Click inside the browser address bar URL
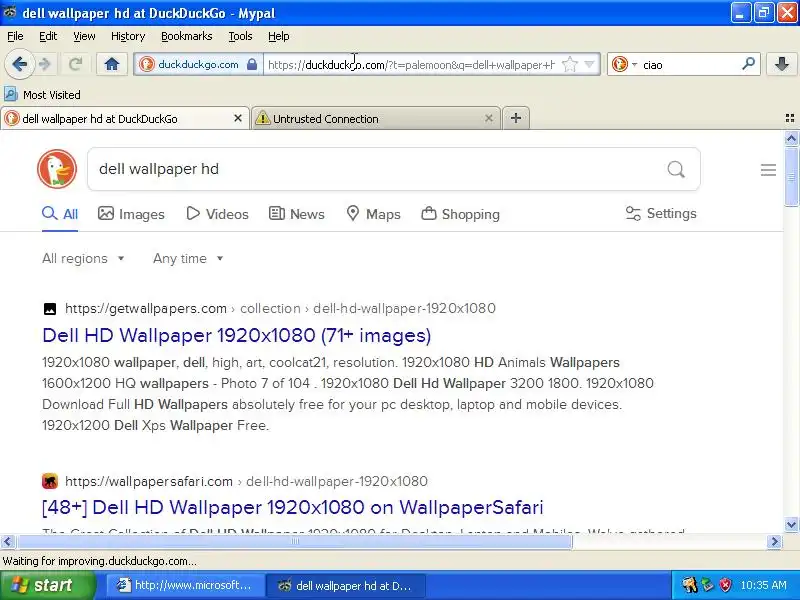Screen dimensions: 800x600 point(411,65)
